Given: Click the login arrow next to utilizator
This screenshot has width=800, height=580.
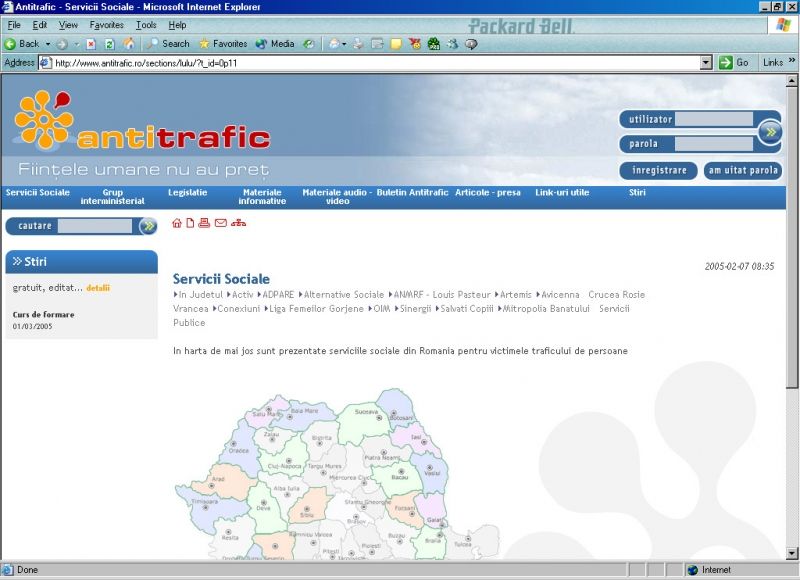Looking at the screenshot, I should click(769, 131).
